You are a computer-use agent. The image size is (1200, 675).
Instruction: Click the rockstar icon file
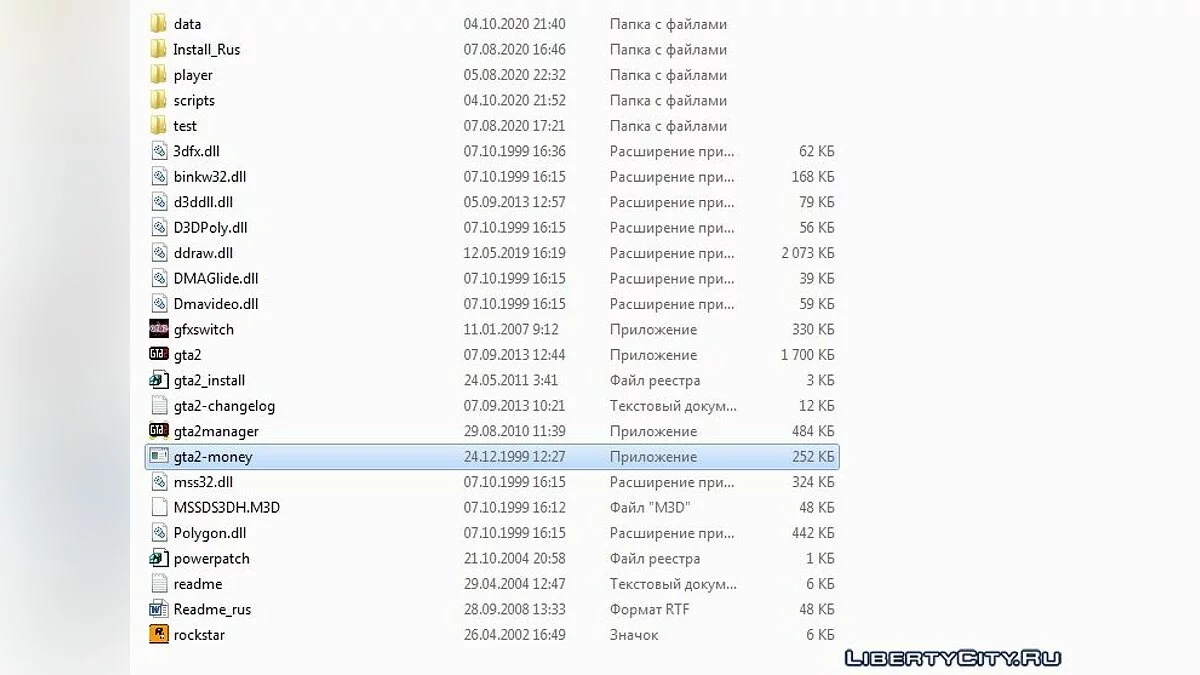point(158,635)
